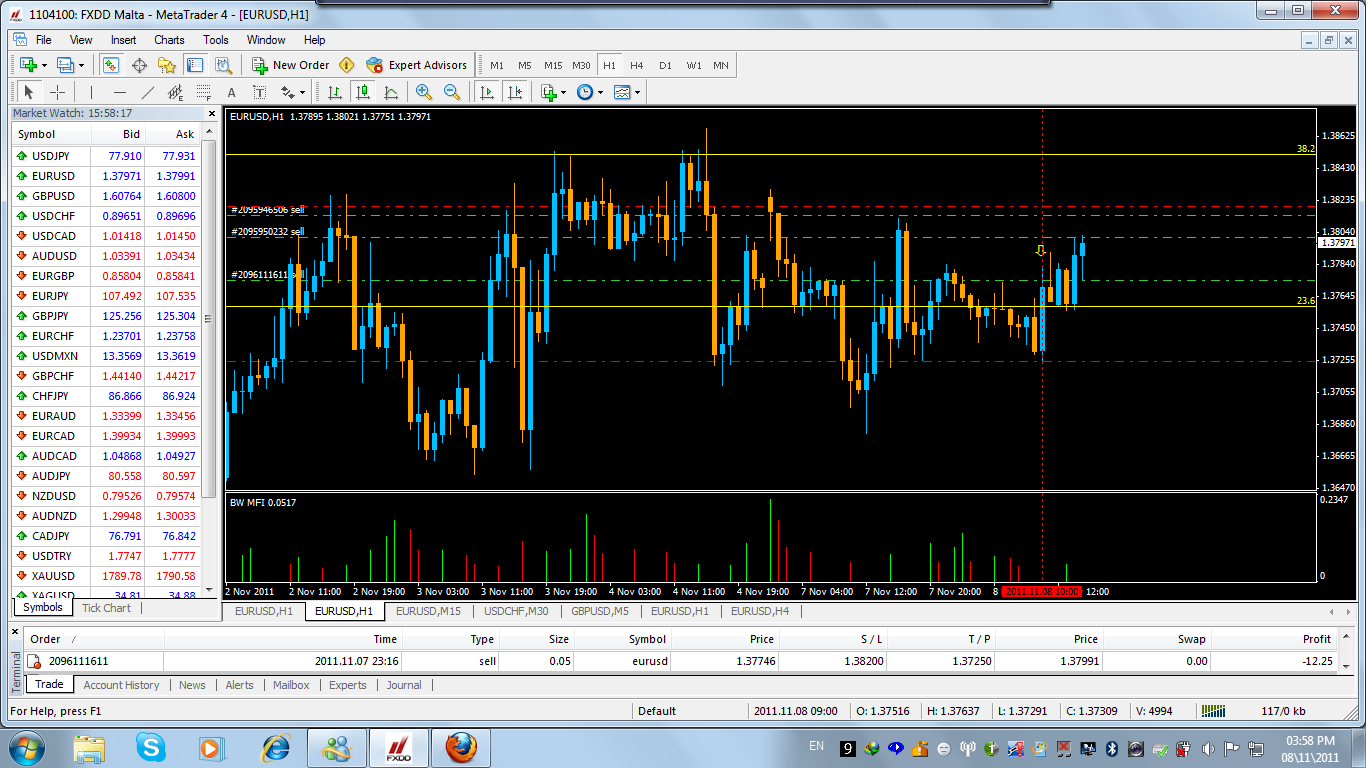
Task: Switch to the USDCHF,M30 chart tab
Action: point(516,611)
